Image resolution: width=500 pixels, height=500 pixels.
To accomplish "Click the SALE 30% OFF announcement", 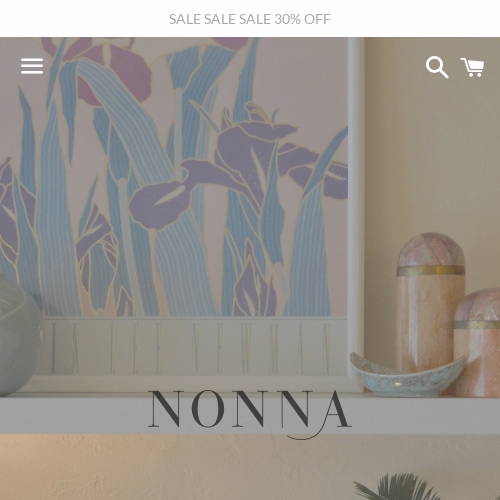I will (x=250, y=19).
